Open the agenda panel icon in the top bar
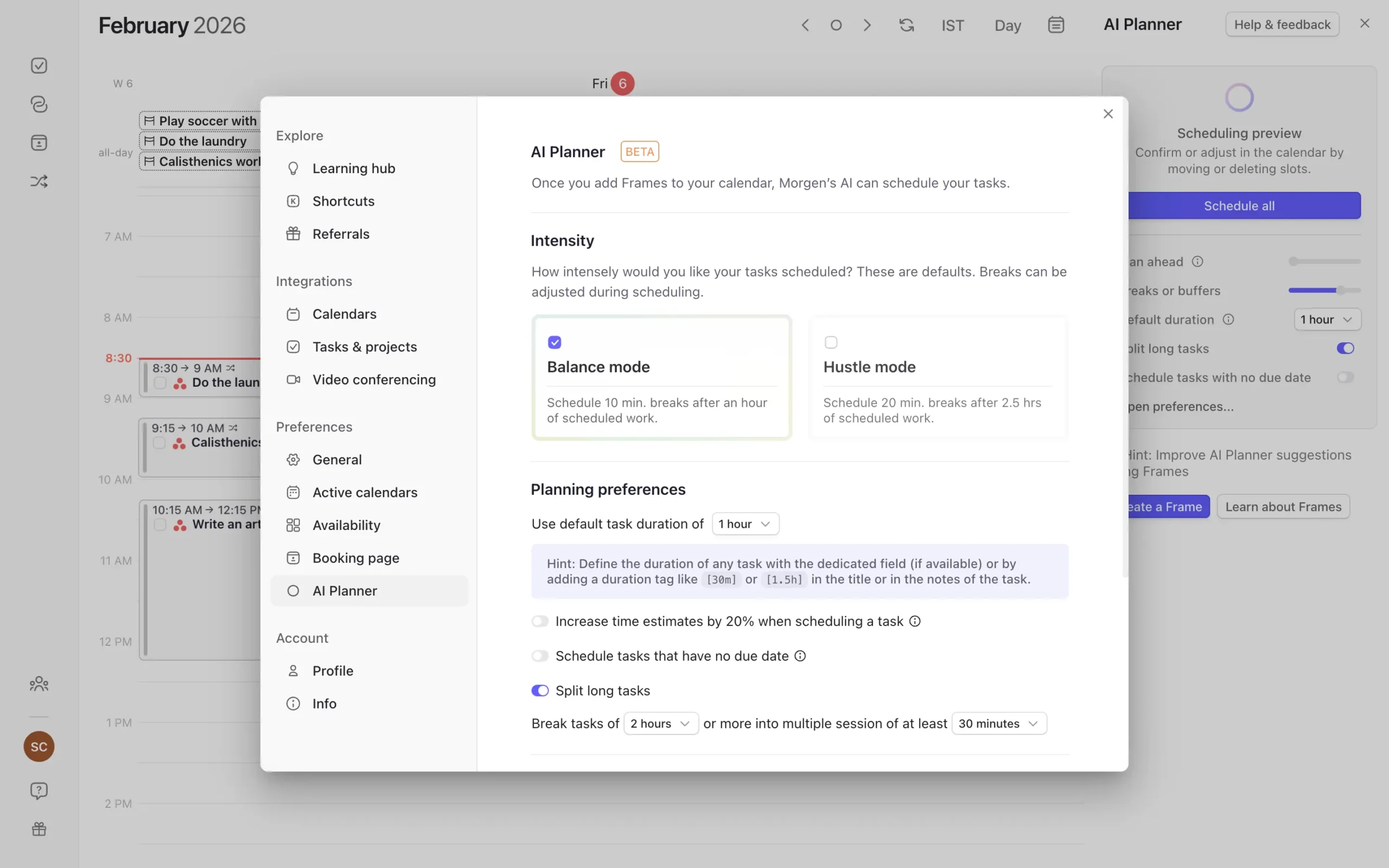This screenshot has height=868, width=1389. point(1056,25)
